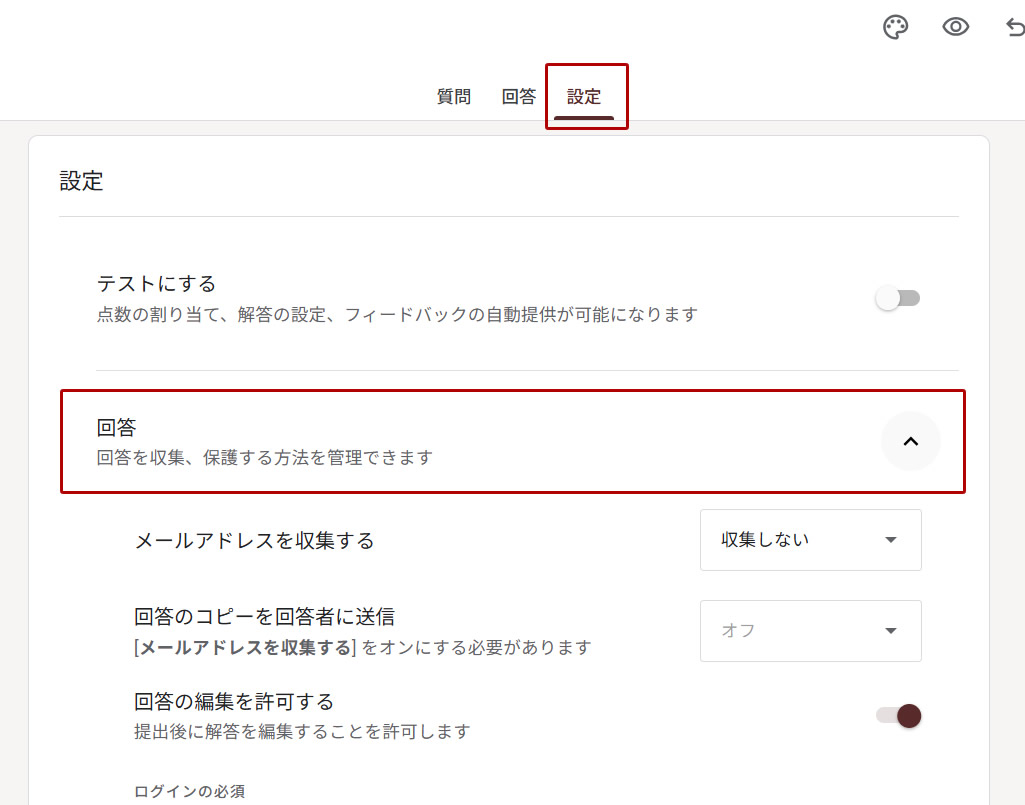This screenshot has width=1025, height=805.
Task: Switch to the 質問 tab
Action: (x=454, y=97)
